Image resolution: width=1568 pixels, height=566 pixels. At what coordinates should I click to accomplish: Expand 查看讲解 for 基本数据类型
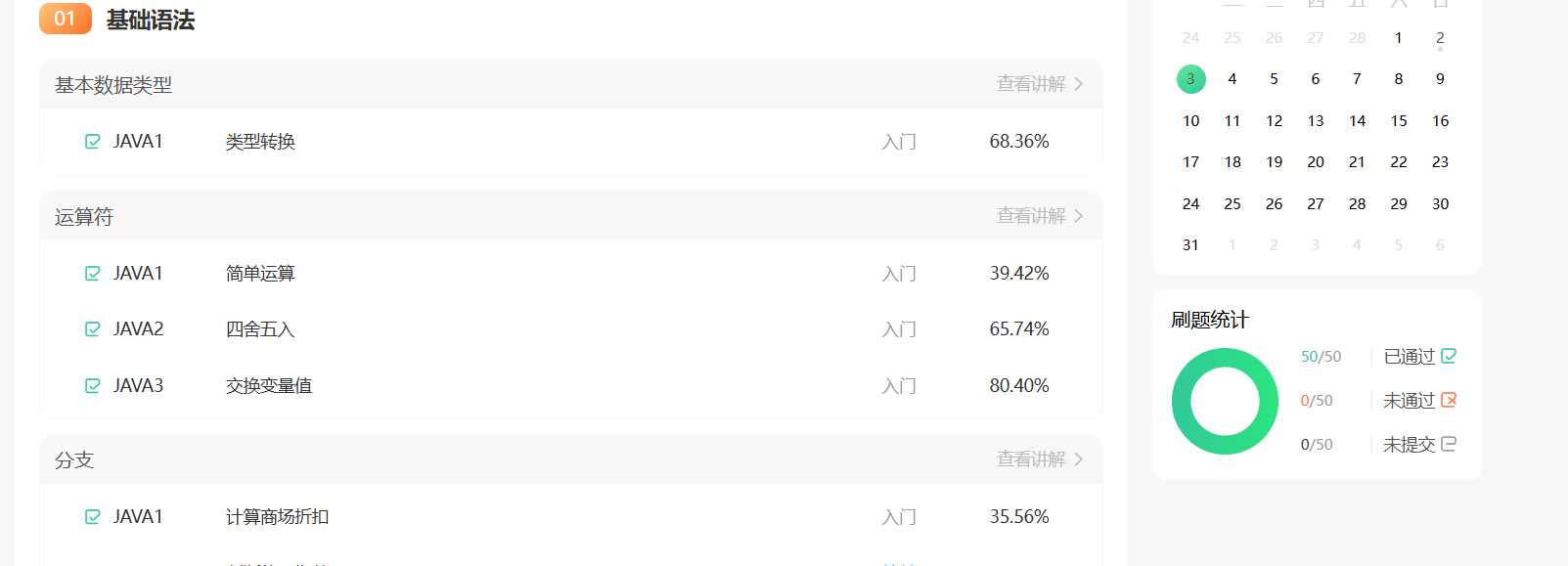click(1030, 84)
